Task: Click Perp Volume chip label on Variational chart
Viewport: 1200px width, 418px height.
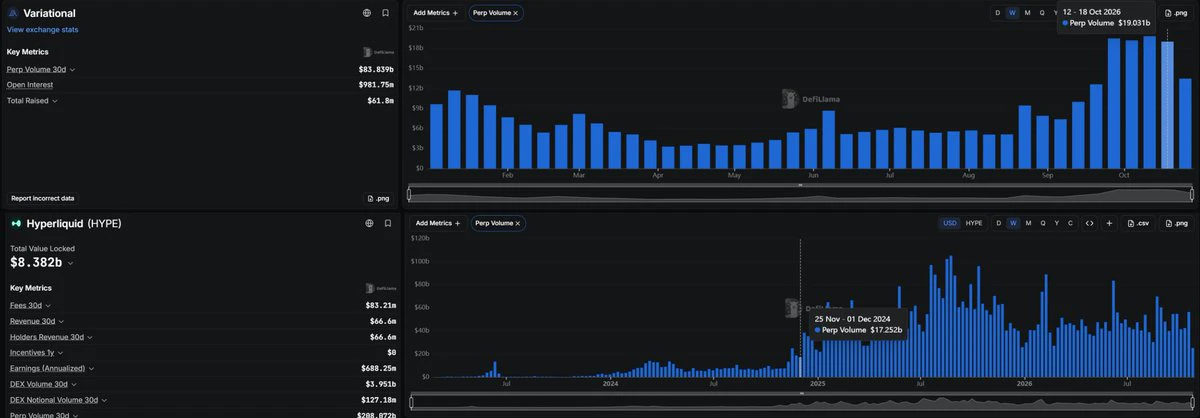Action: tap(490, 13)
